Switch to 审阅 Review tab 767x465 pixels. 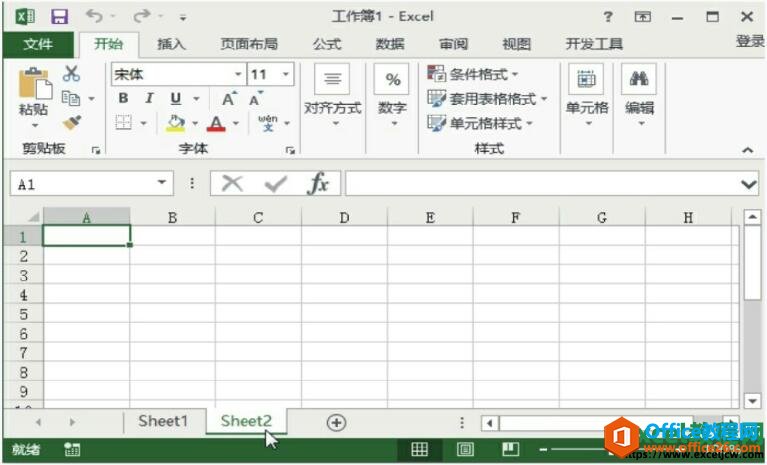(453, 44)
